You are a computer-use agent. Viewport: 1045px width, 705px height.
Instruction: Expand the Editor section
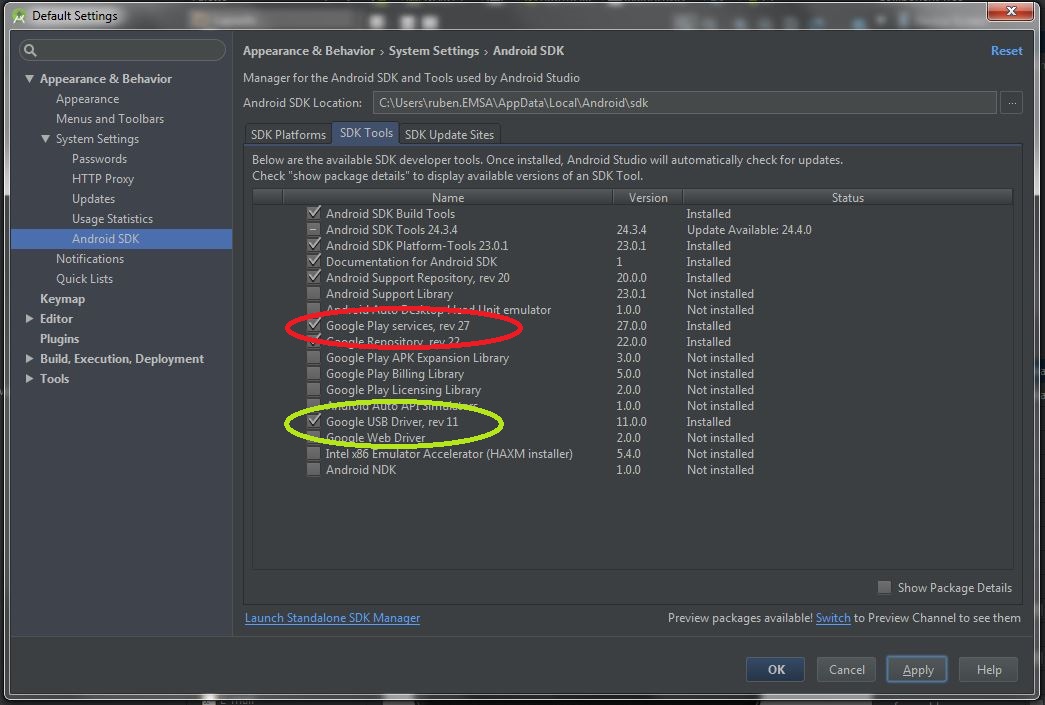pos(31,318)
